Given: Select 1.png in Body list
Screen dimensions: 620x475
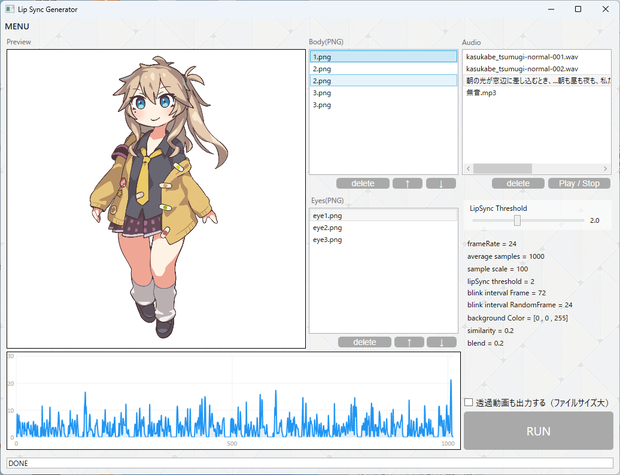Looking at the screenshot, I should pyautogui.click(x=383, y=57).
